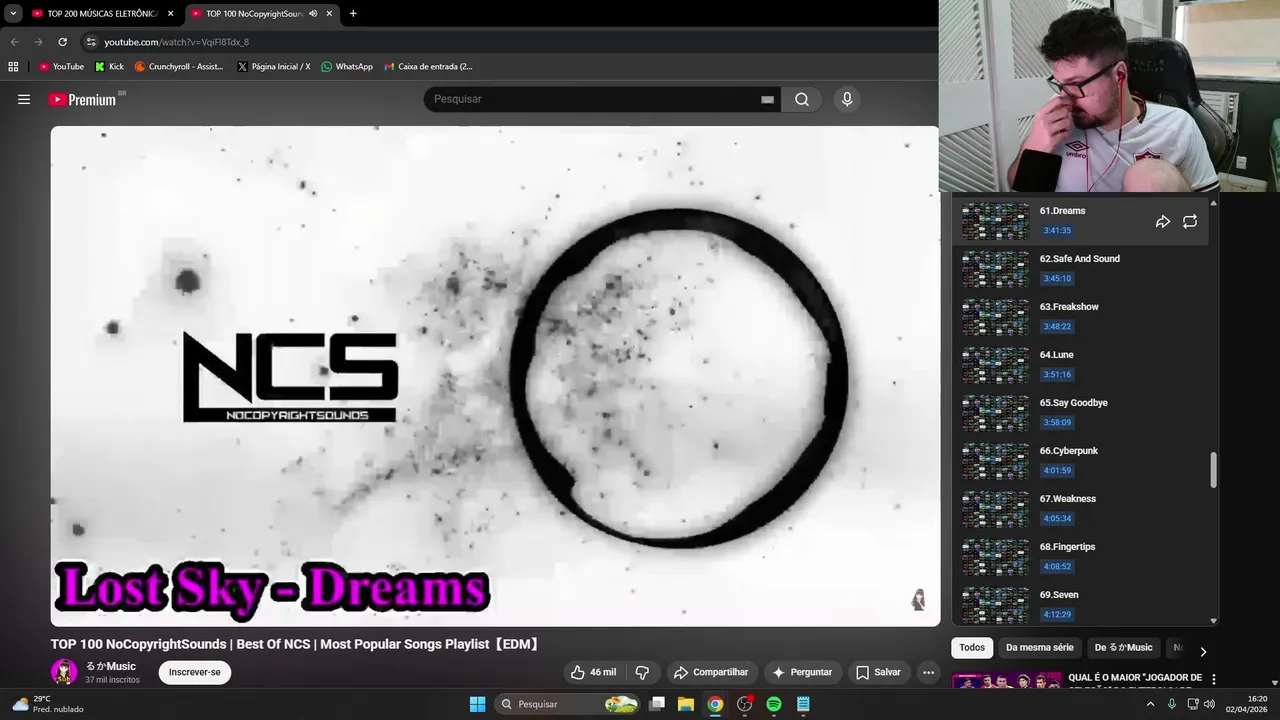The height and width of the screenshot is (720, 1280).
Task: Jump to chapter 65.Say Goodbye
Action: click(x=1081, y=412)
